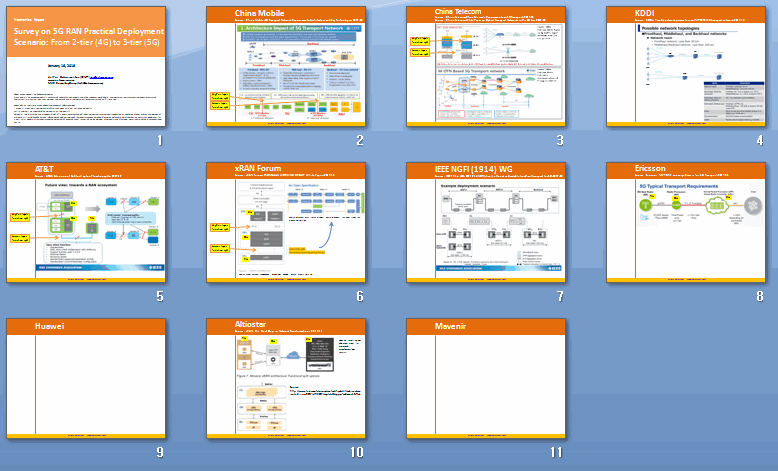The width and height of the screenshot is (778, 471).
Task: Click the 'Altiostar' slide title text
Action: click(250, 324)
